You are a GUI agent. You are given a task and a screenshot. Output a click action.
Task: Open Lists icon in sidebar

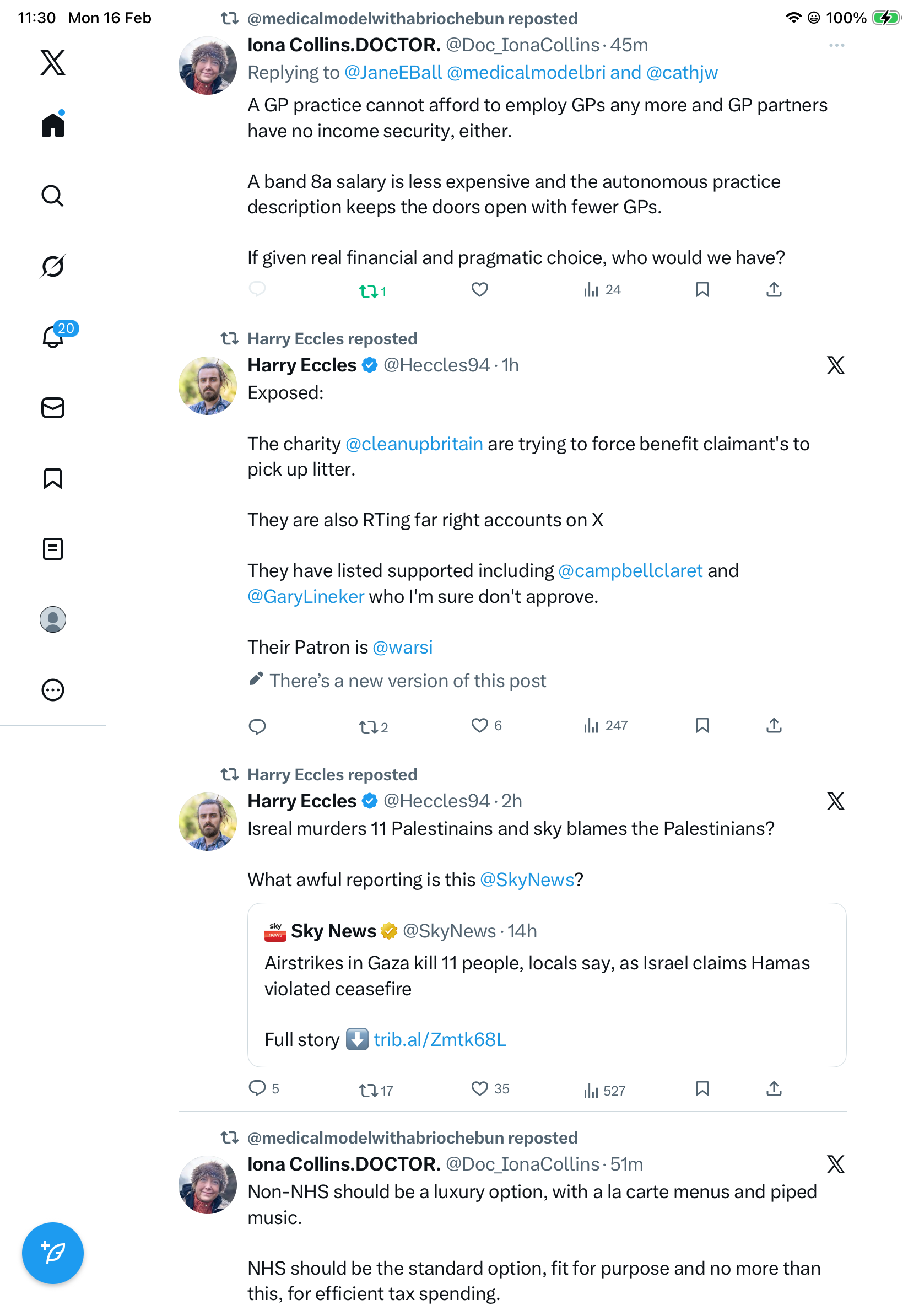click(x=53, y=548)
